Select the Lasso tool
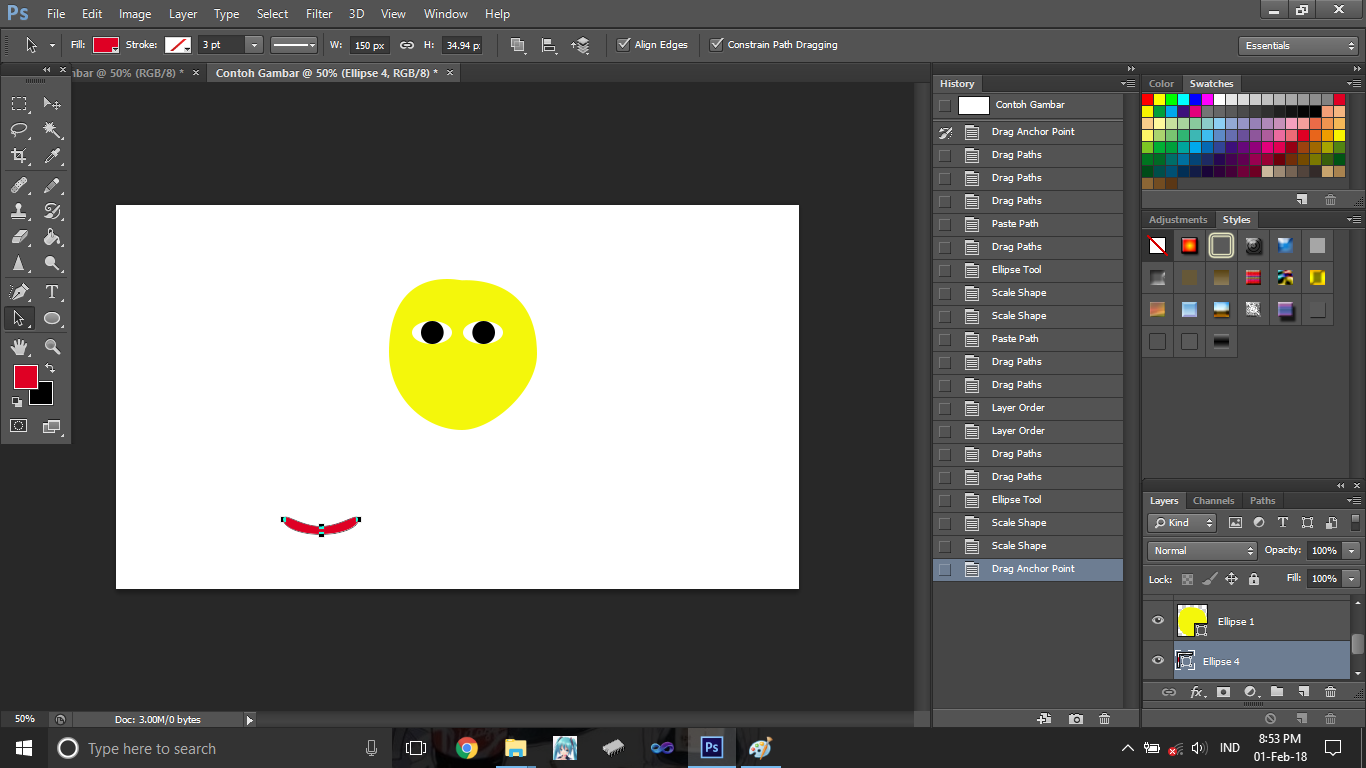 [x=19, y=130]
